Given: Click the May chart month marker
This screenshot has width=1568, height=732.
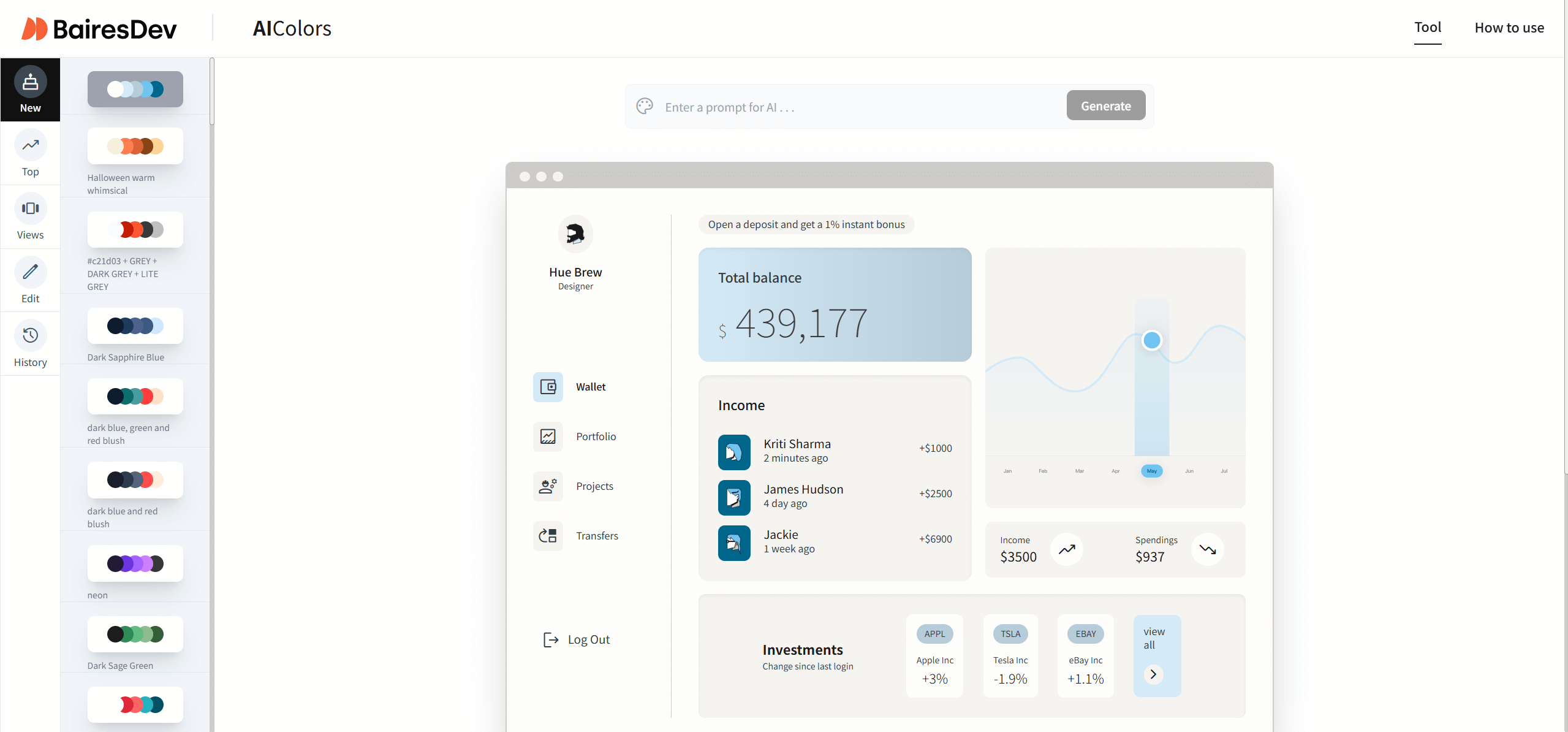Looking at the screenshot, I should pos(1151,471).
